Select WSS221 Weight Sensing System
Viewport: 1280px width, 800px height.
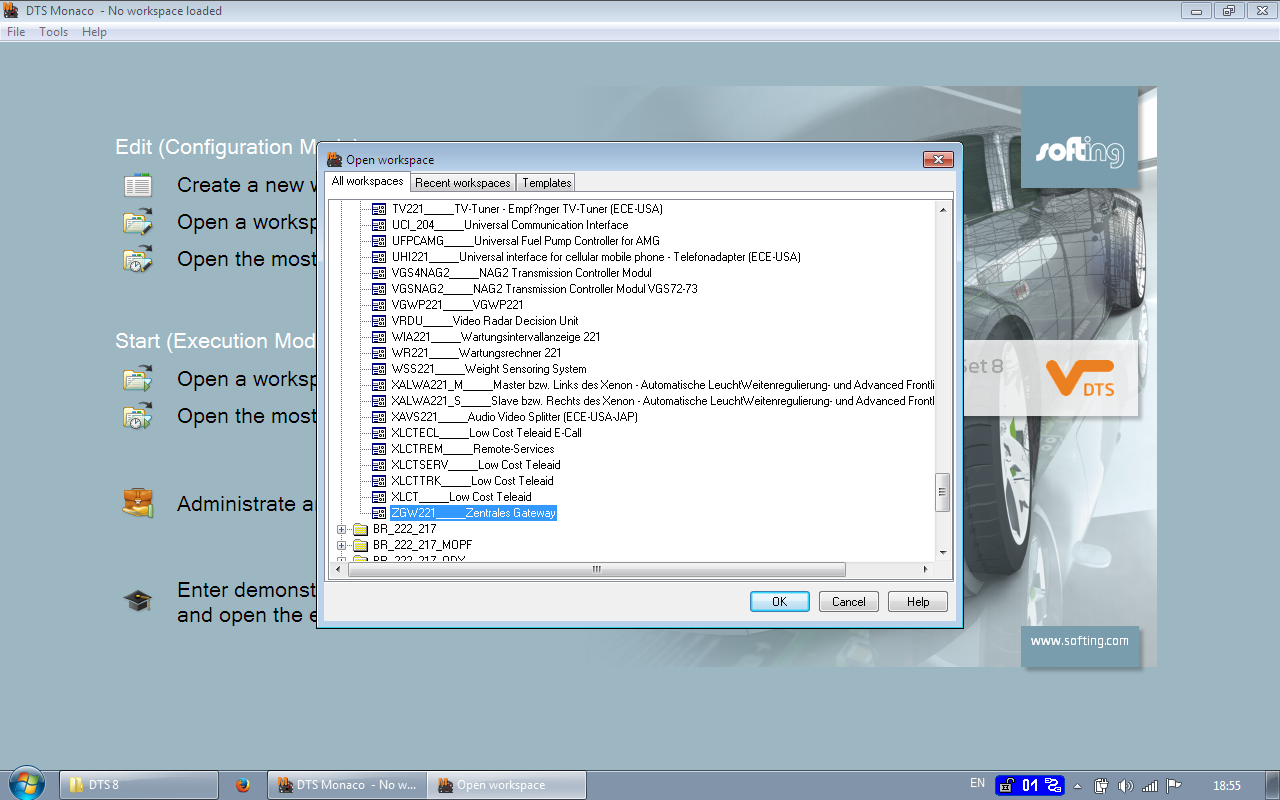[x=489, y=369]
